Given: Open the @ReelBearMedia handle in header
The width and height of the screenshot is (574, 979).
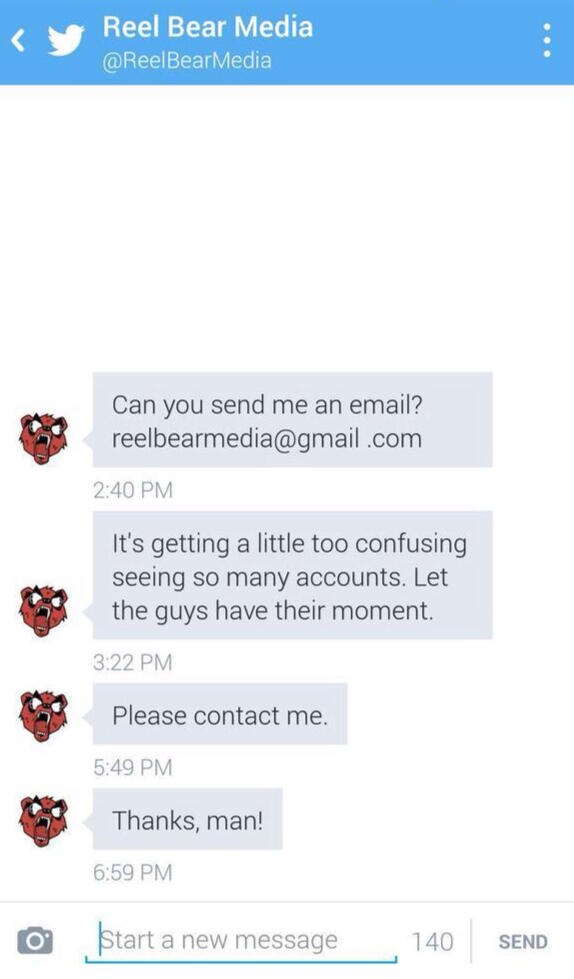Looking at the screenshot, I should (x=186, y=61).
